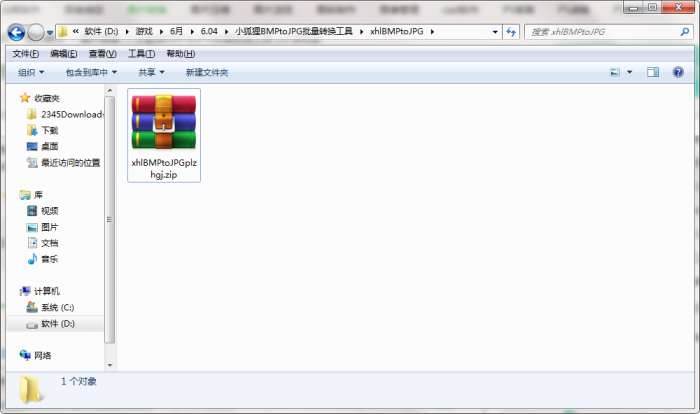Open 下载 in the navigation pane
The image size is (700, 414).
pos(50,130)
